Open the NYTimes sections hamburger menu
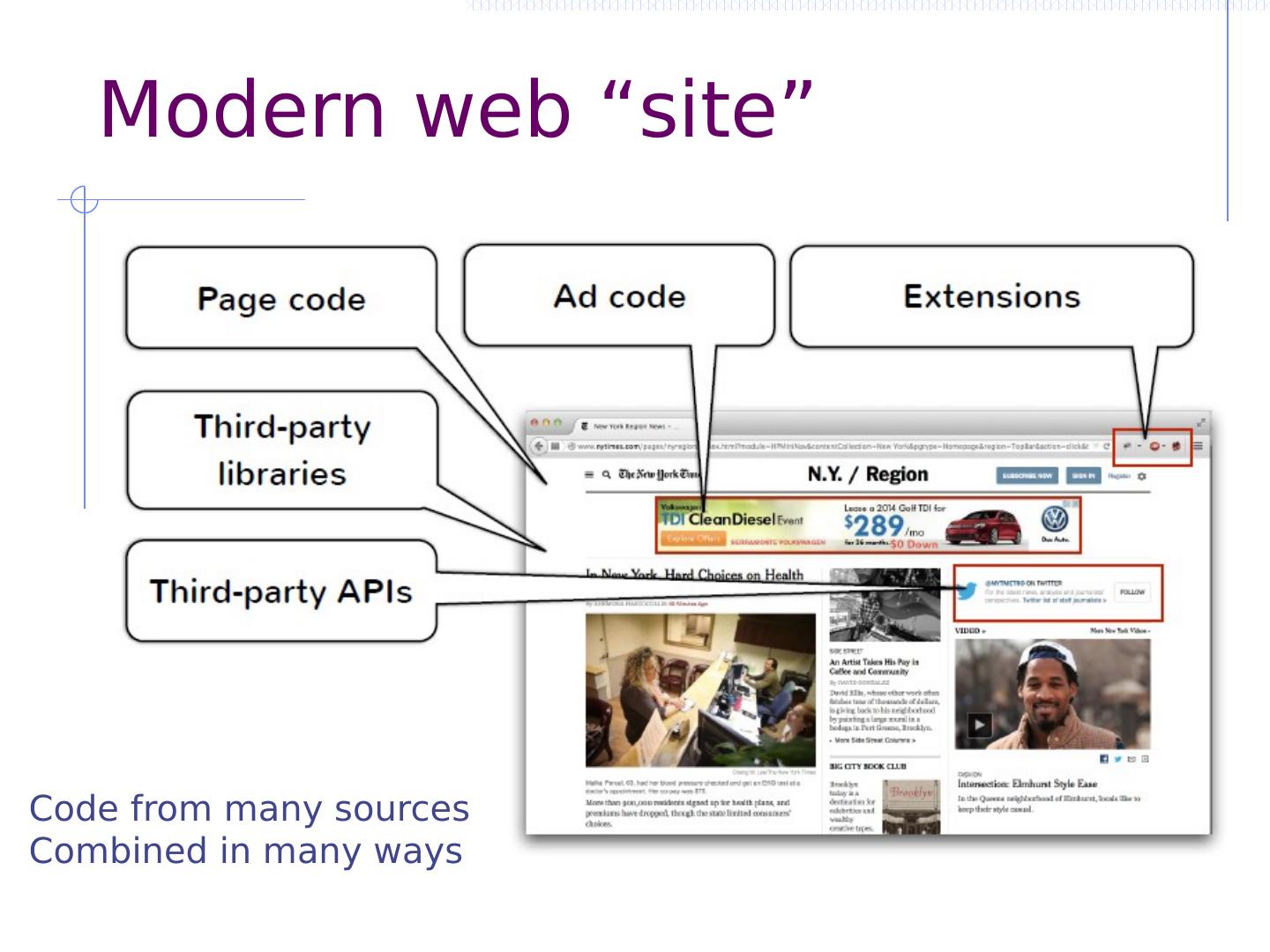The width and height of the screenshot is (1270, 952). pyautogui.click(x=590, y=475)
